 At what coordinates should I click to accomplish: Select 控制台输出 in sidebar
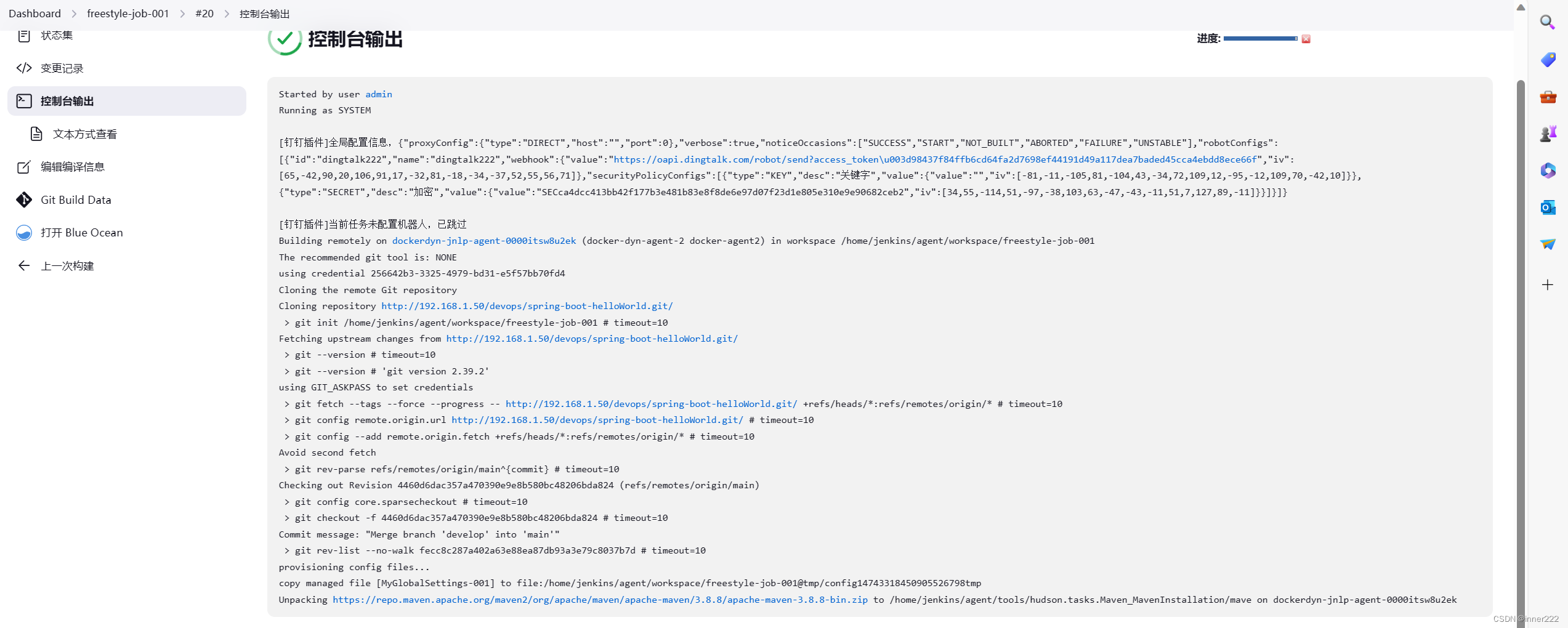(x=127, y=101)
